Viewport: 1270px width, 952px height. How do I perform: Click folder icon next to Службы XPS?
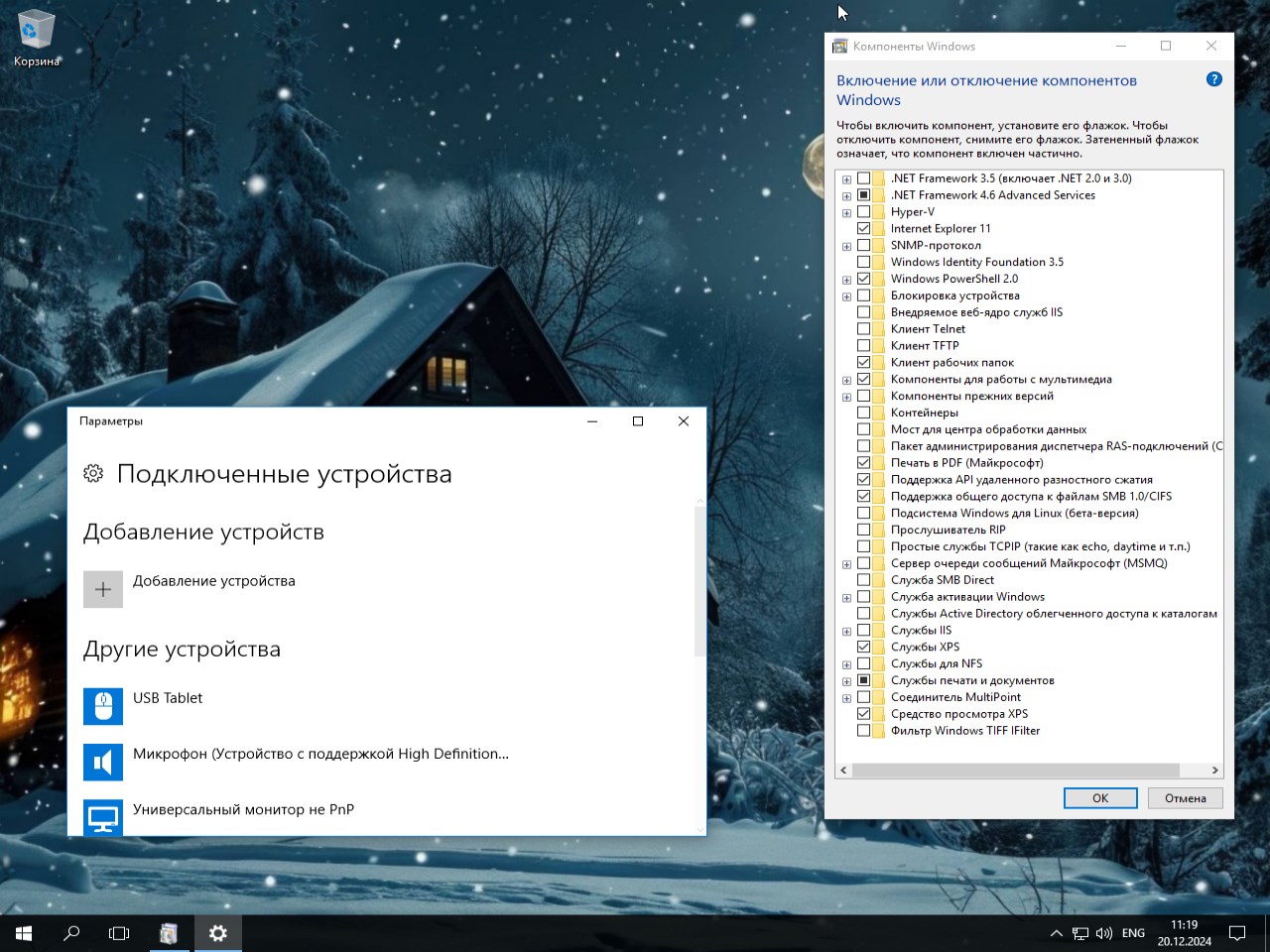pos(879,647)
